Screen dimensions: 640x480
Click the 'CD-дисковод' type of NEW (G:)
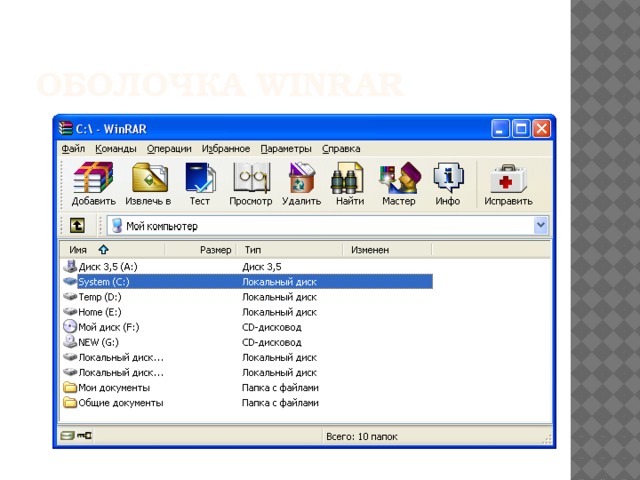pyautogui.click(x=272, y=342)
